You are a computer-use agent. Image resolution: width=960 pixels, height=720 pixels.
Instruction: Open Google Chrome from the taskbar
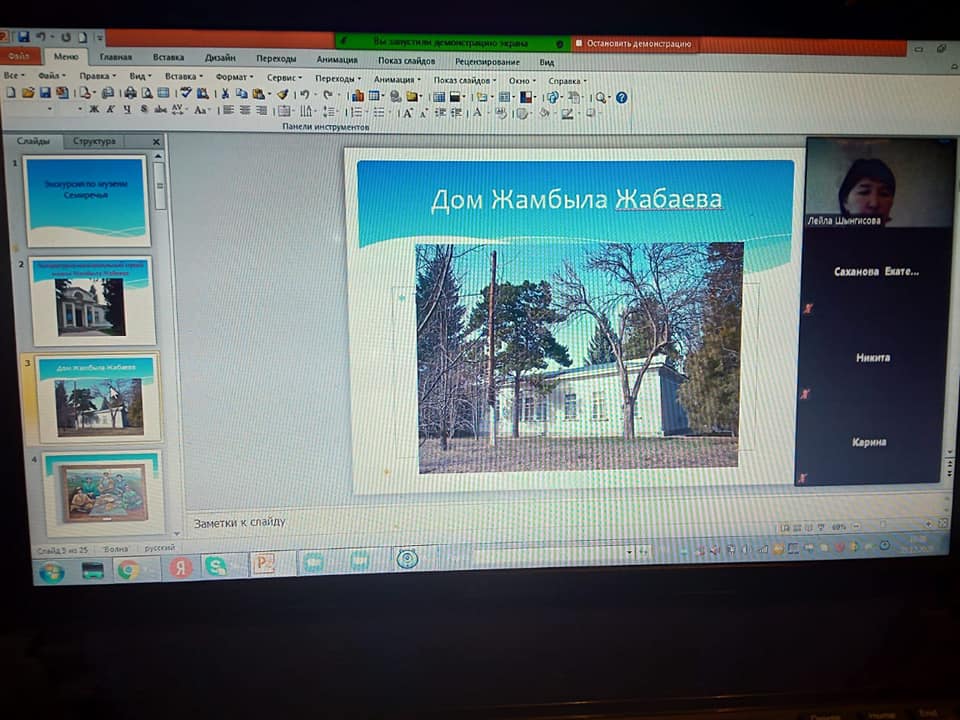(127, 569)
